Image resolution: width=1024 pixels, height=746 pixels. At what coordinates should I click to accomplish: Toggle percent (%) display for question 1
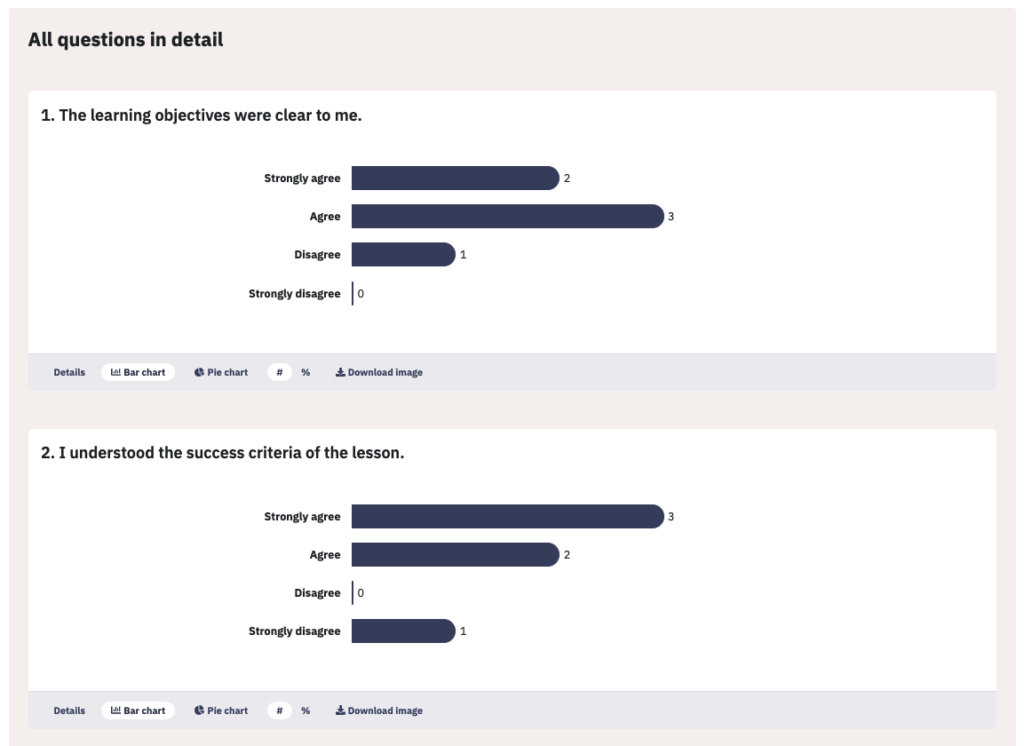pyautogui.click(x=306, y=372)
